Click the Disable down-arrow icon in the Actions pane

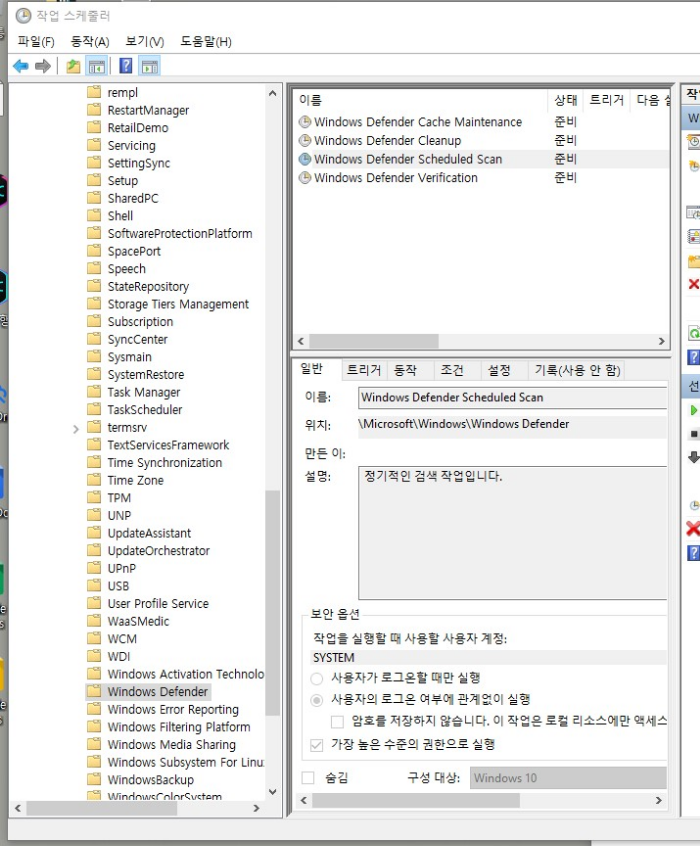[694, 458]
